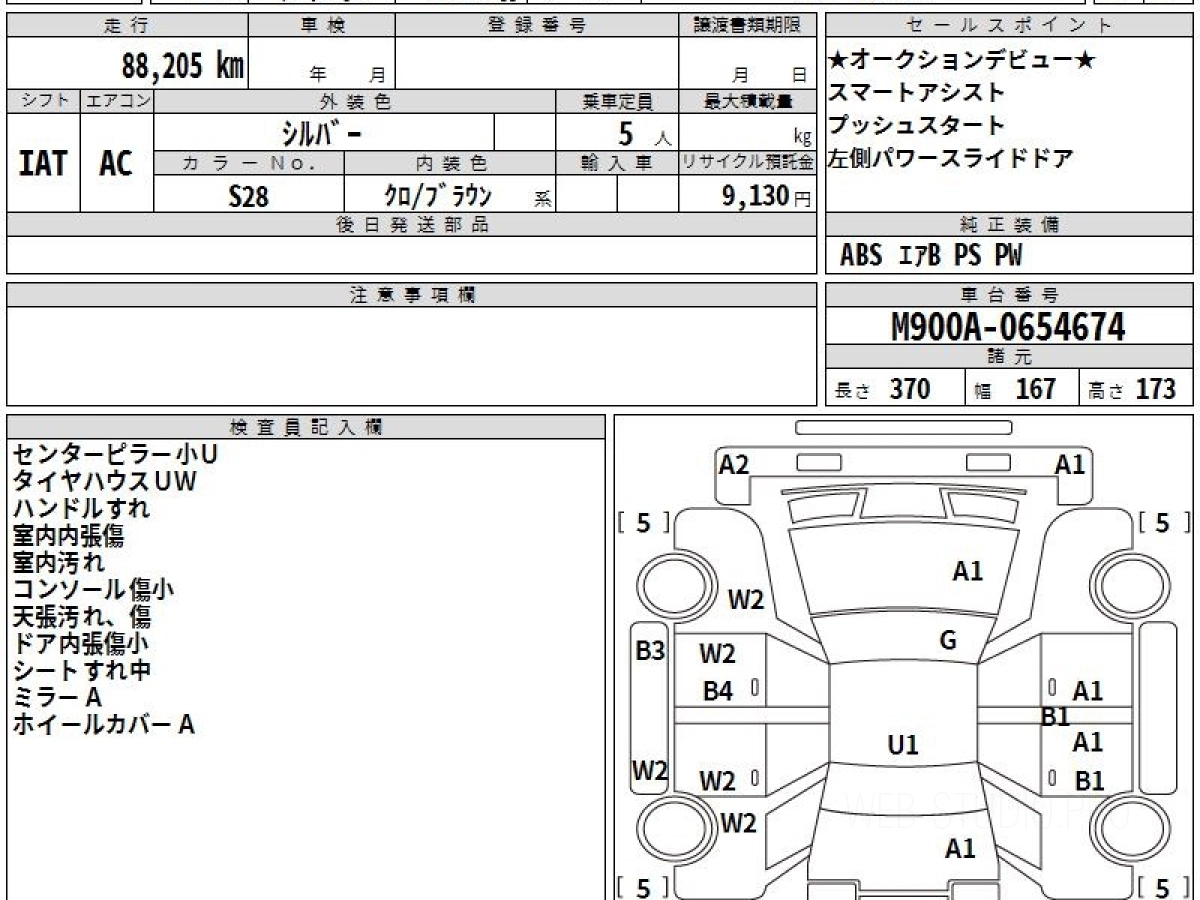This screenshot has height=900, width=1200.
Task: Click the U1 dent mark on the roof
Action: click(x=902, y=745)
